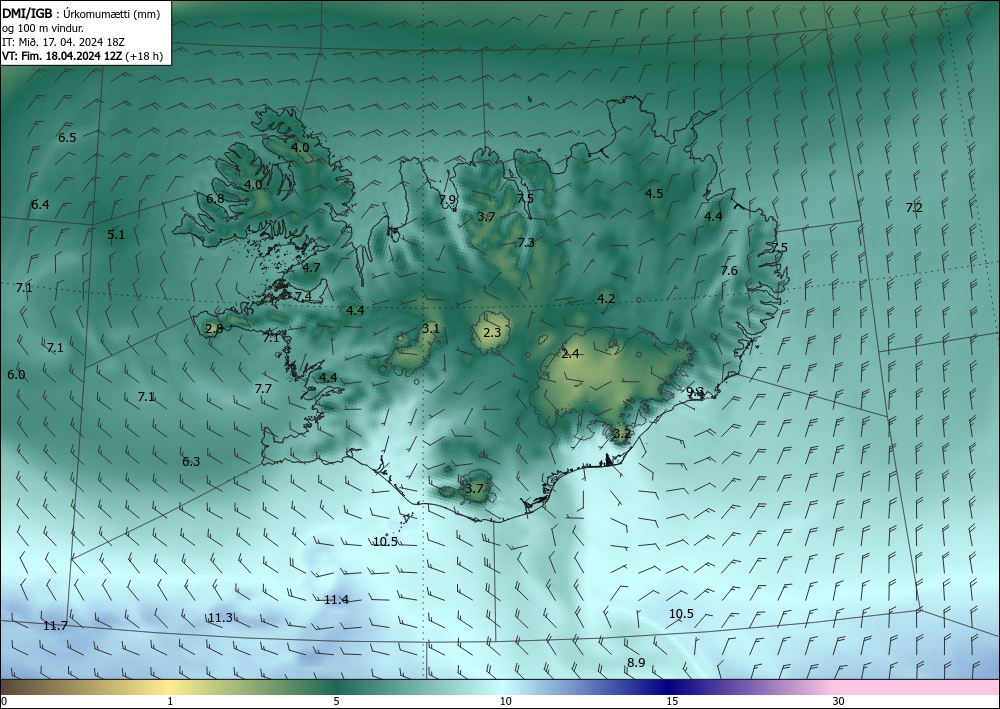The image size is (1000, 709).
Task: Click the 11.4 value south of Iceland
Action: coord(336,600)
